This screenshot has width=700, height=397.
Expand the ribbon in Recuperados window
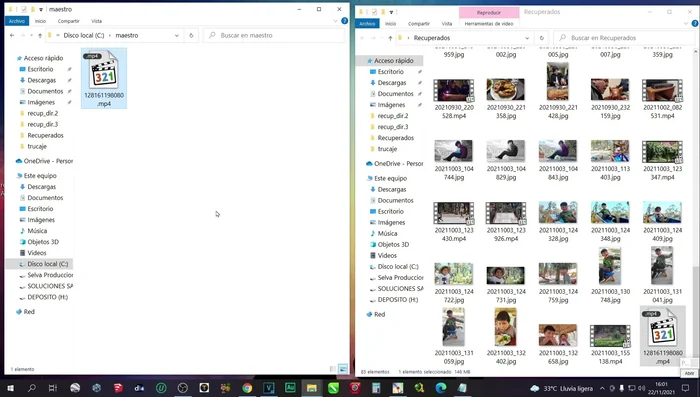686,23
